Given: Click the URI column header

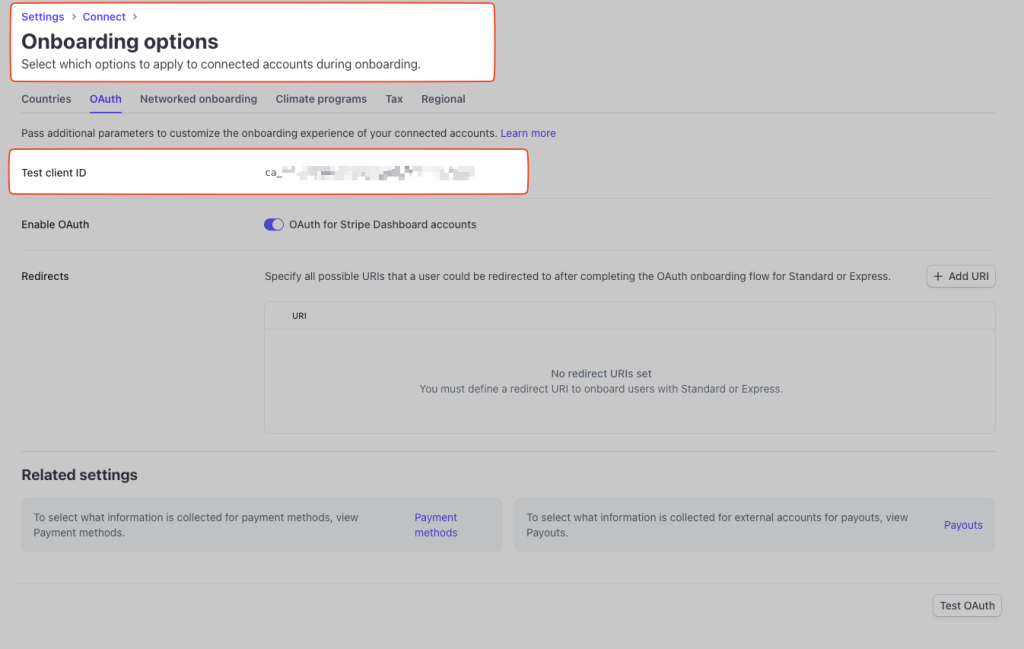Looking at the screenshot, I should (x=299, y=316).
